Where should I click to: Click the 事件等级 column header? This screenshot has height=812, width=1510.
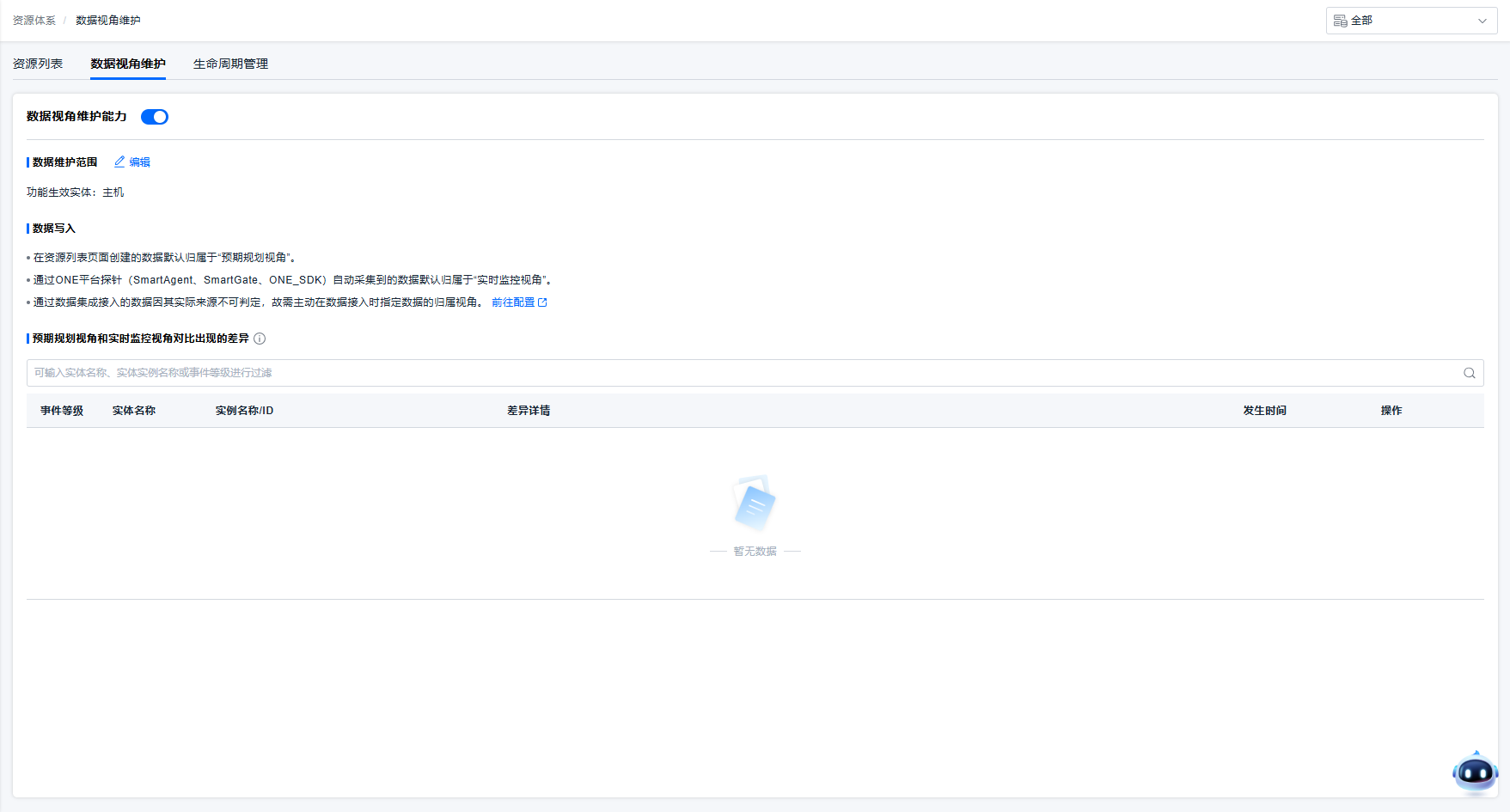click(62, 411)
